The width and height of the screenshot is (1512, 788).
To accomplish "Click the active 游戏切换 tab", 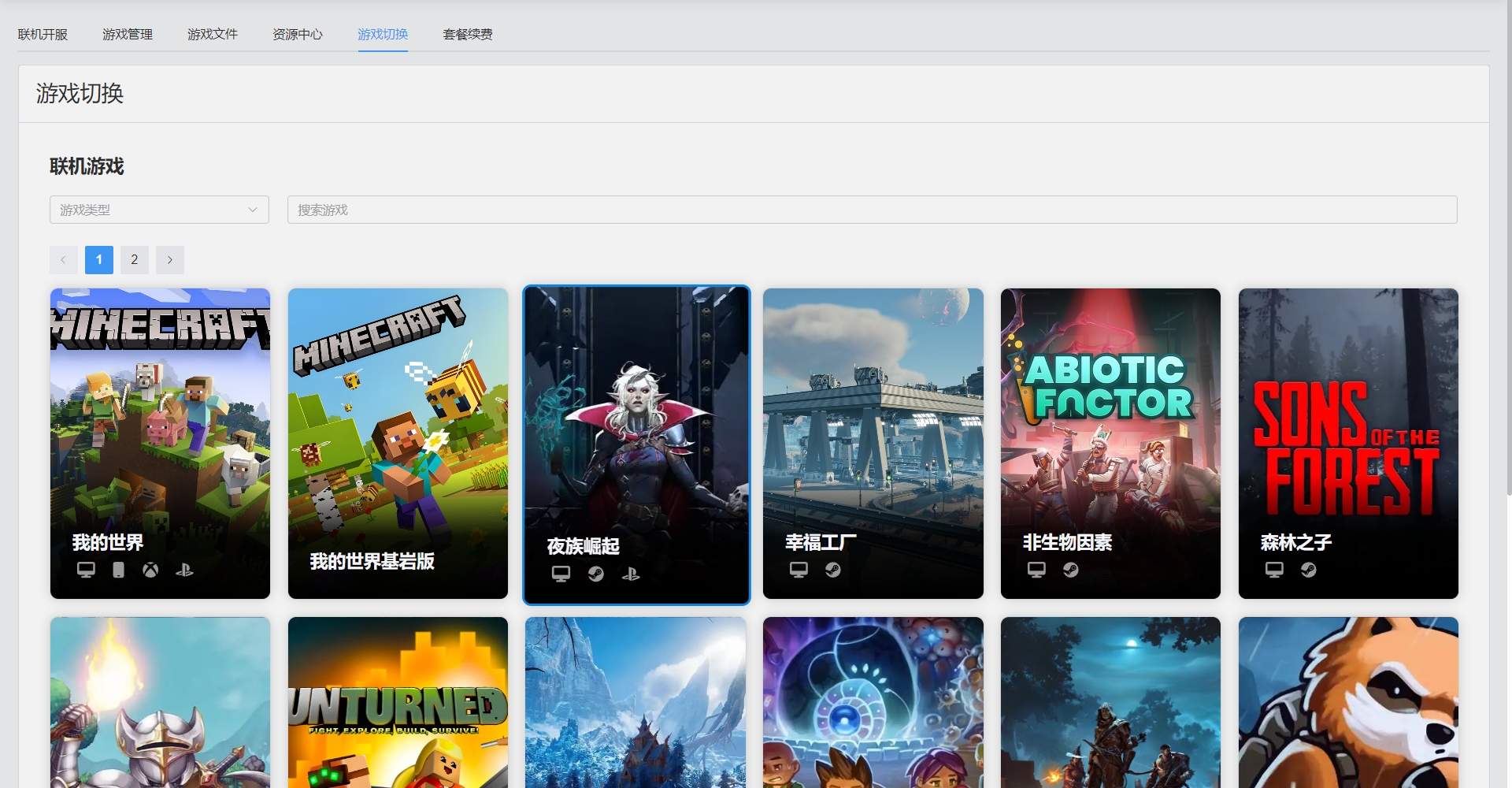I will tap(383, 35).
